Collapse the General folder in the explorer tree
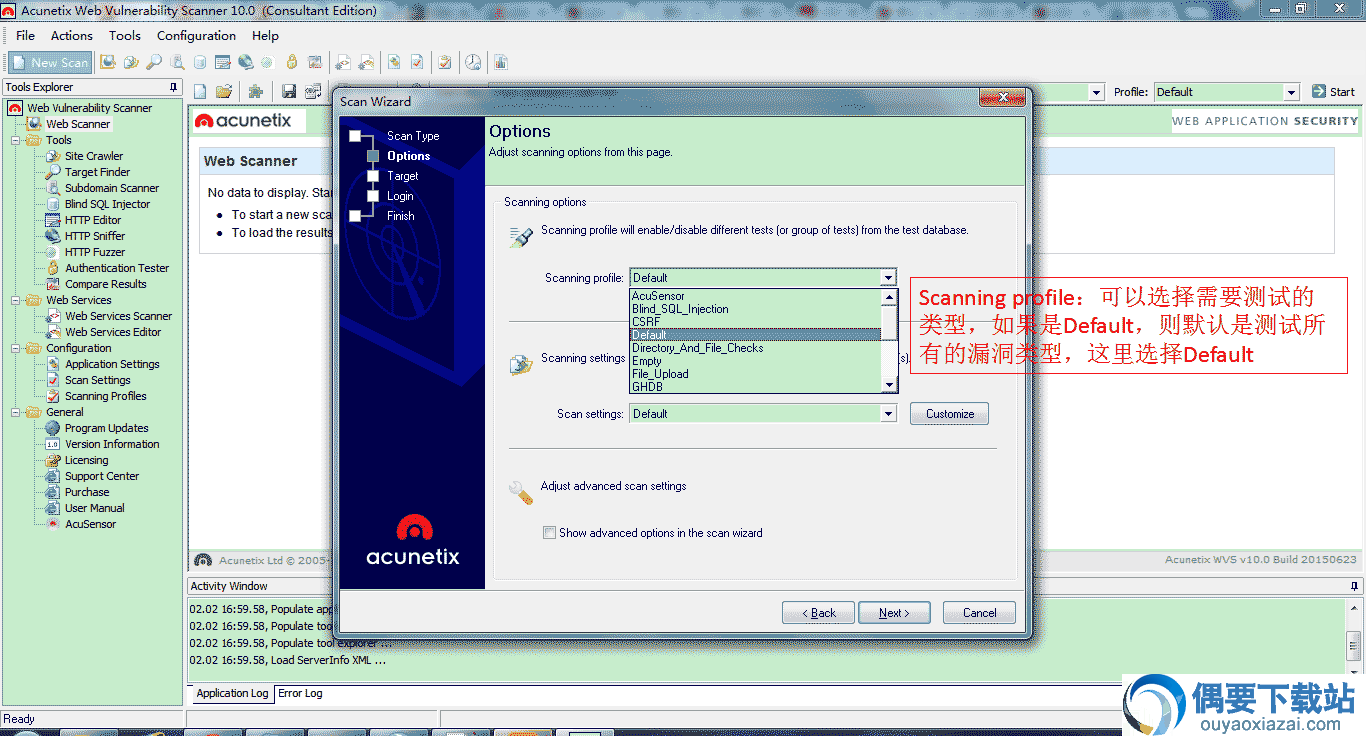This screenshot has width=1366, height=736. (15, 412)
